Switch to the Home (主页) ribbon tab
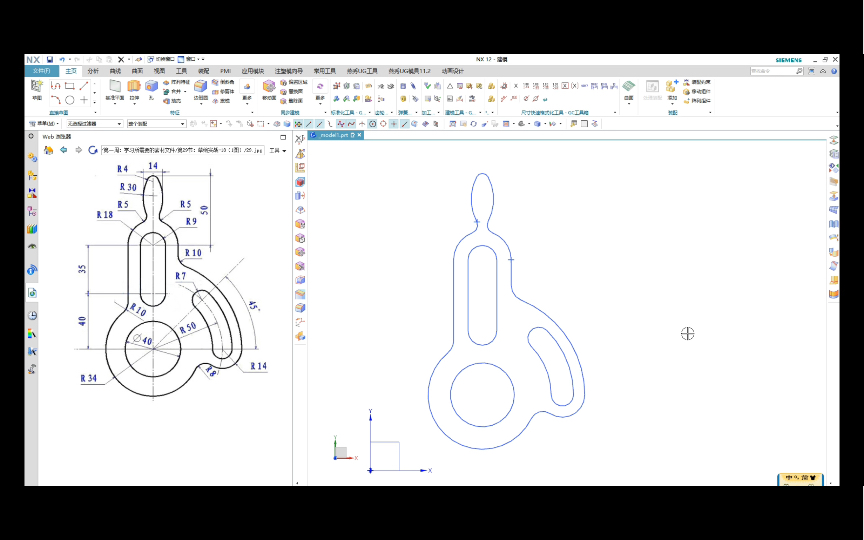 [71, 71]
